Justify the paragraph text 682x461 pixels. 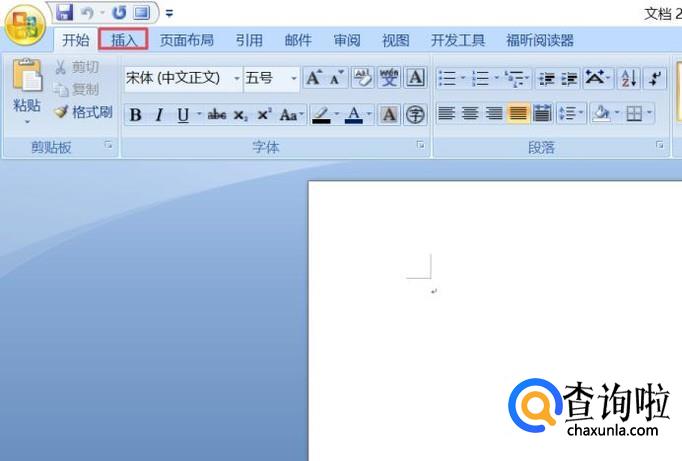tap(518, 114)
